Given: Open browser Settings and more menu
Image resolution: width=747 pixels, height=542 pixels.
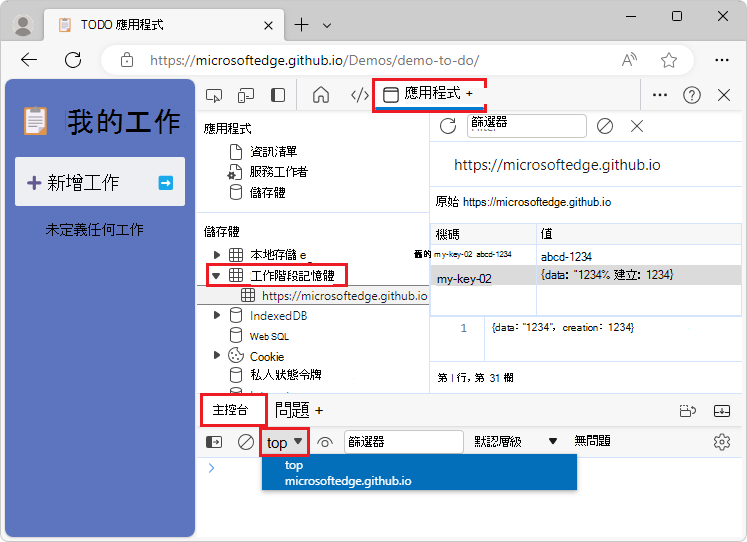Looking at the screenshot, I should tap(722, 60).
